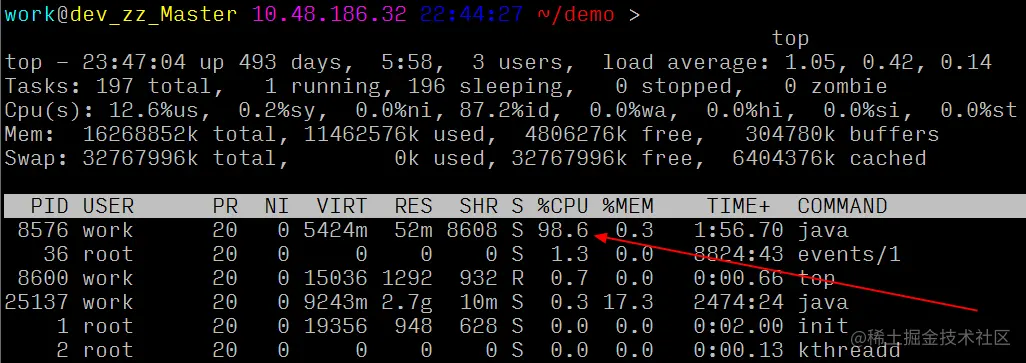Click the 2.7g RES value
Image resolution: width=1026 pixels, height=363 pixels.
coord(407,302)
